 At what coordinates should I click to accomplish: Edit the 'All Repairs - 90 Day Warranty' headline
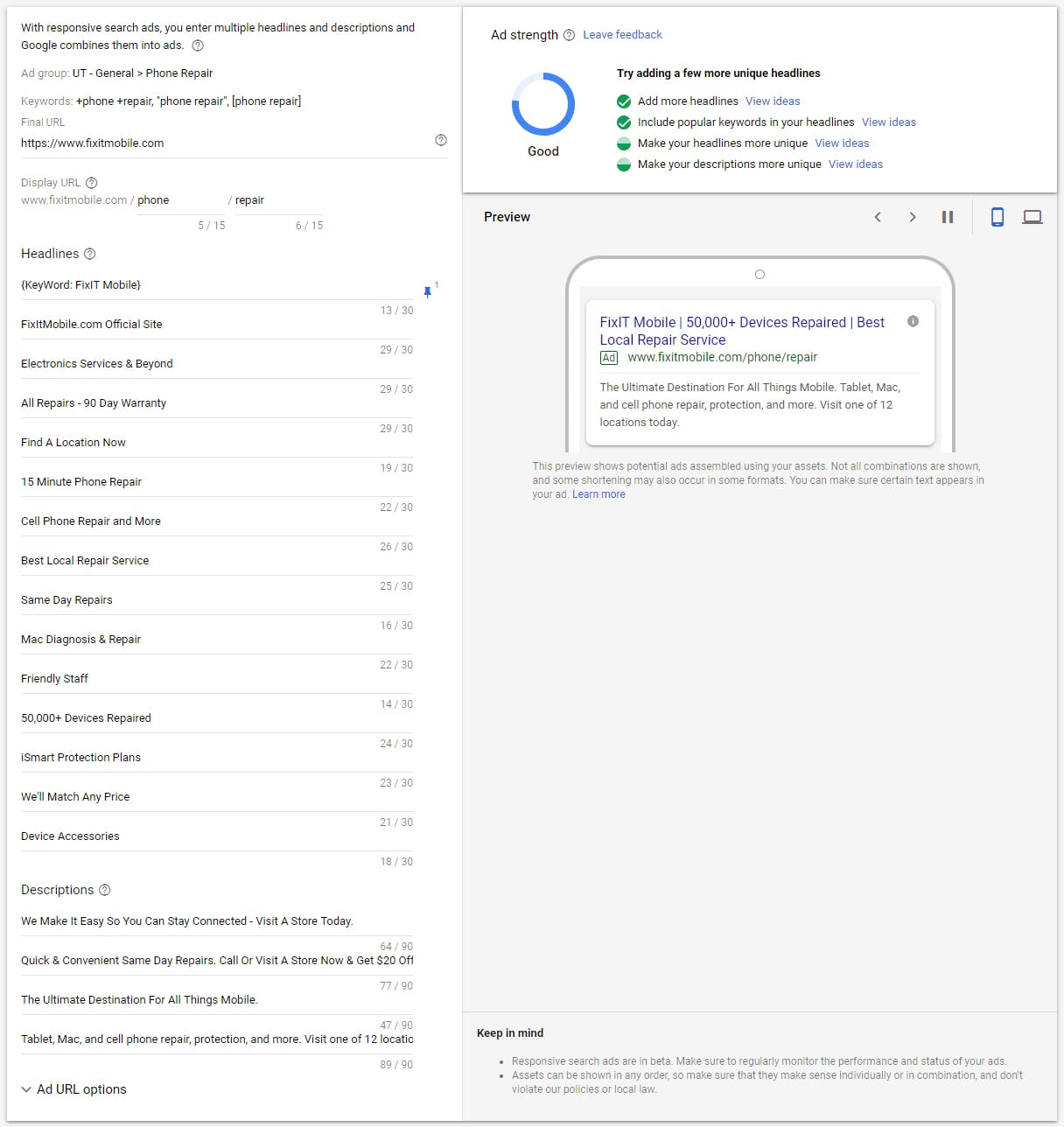217,403
